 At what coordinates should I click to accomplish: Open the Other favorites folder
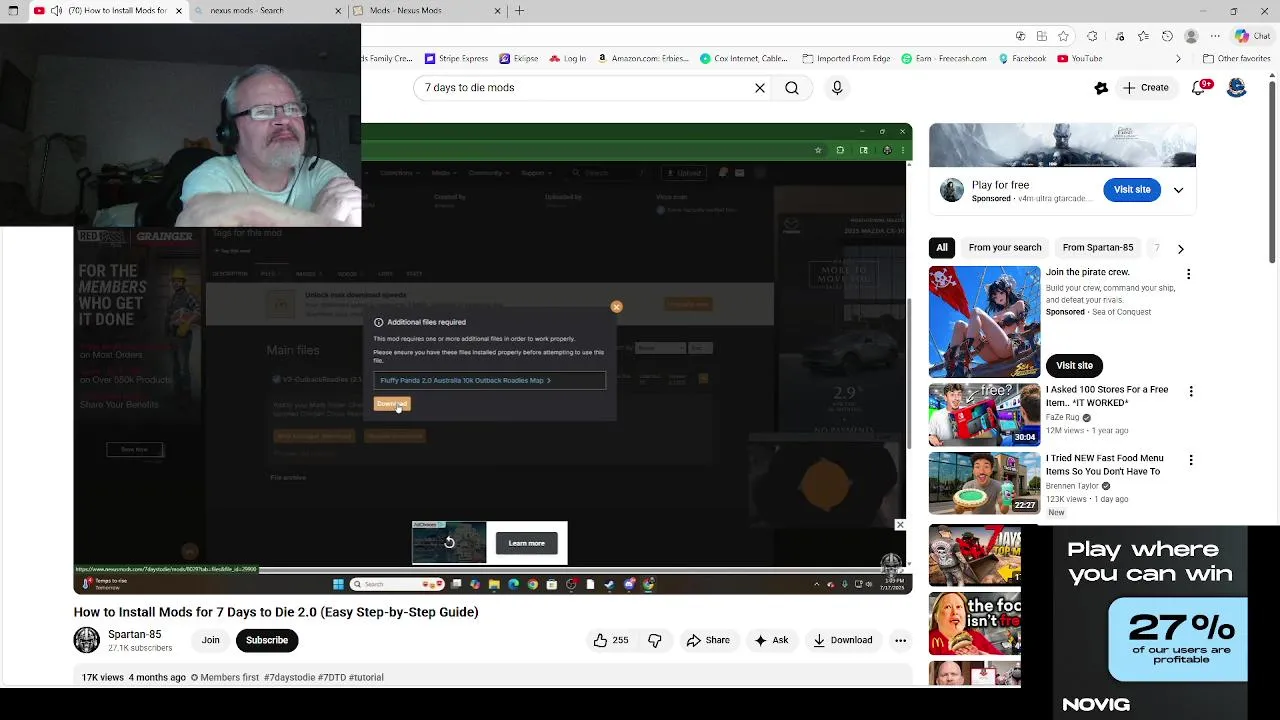tap(1236, 59)
